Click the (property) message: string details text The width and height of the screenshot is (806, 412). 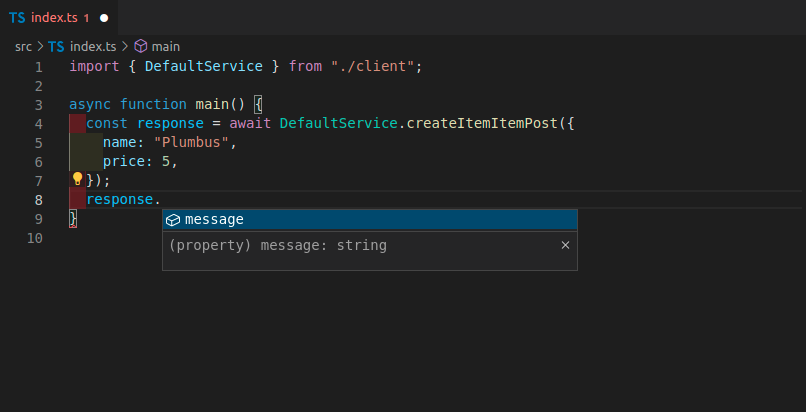pyautogui.click(x=278, y=245)
